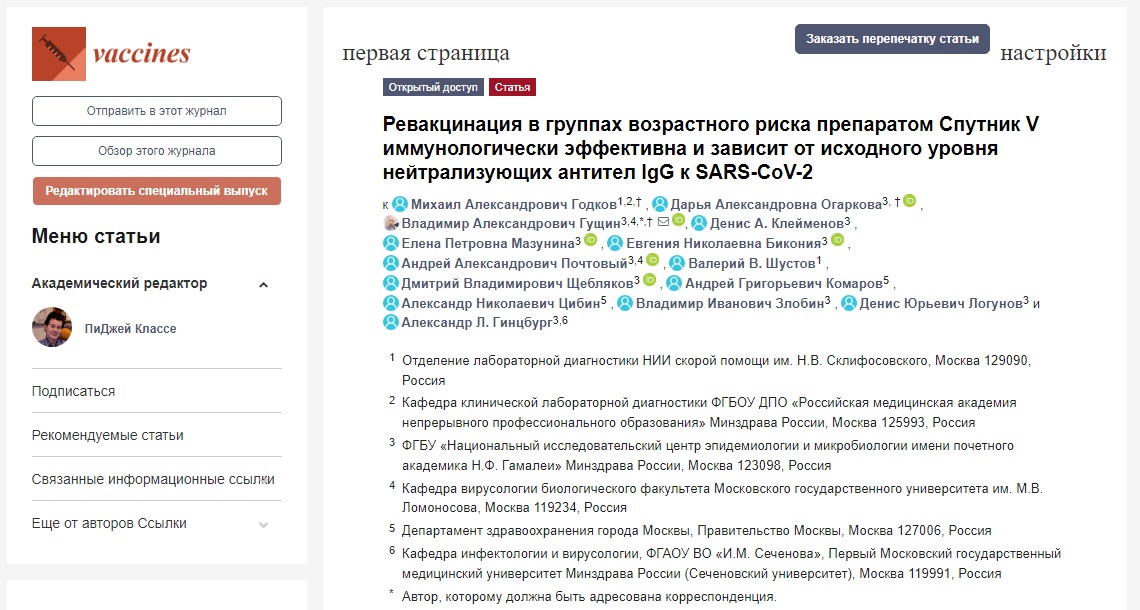Click Редактировать специальный выпуск button
The height and width of the screenshot is (610, 1140).
click(156, 191)
